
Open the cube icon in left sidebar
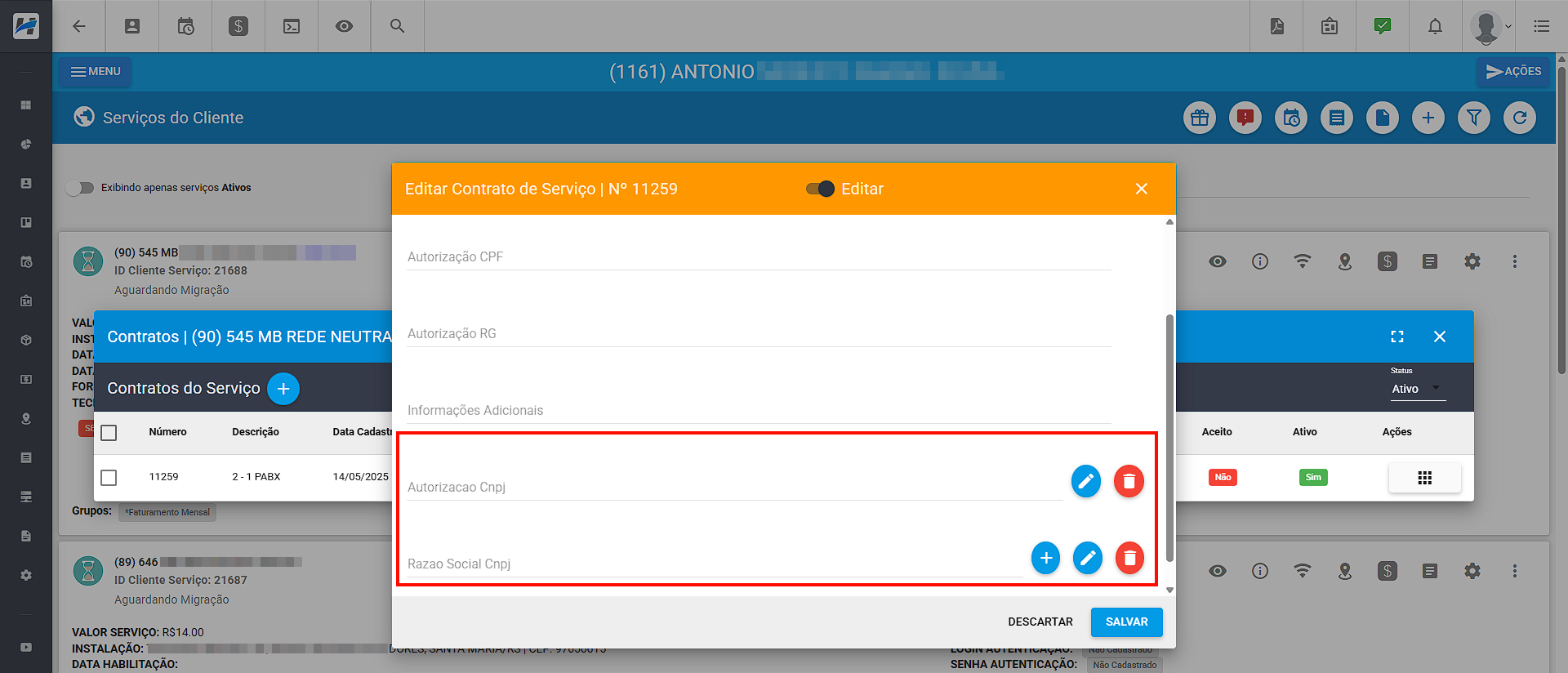[x=26, y=340]
